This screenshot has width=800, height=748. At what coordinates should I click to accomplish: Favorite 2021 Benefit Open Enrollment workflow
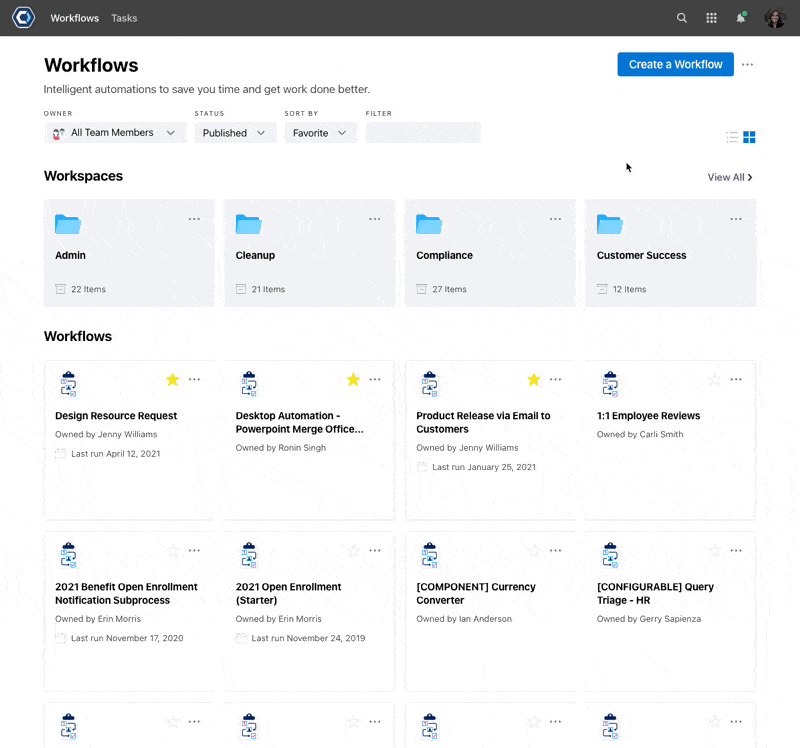pyautogui.click(x=173, y=551)
